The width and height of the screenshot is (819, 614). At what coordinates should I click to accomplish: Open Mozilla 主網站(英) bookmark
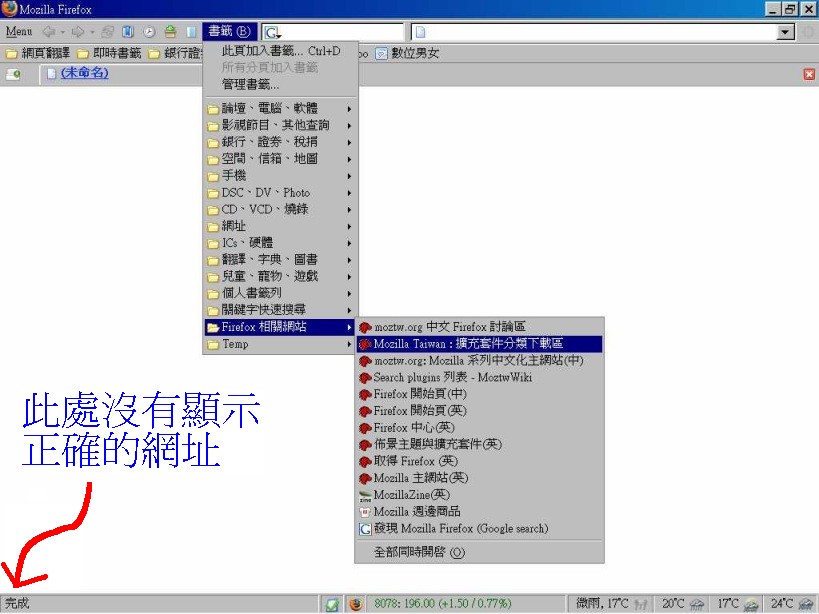479,478
